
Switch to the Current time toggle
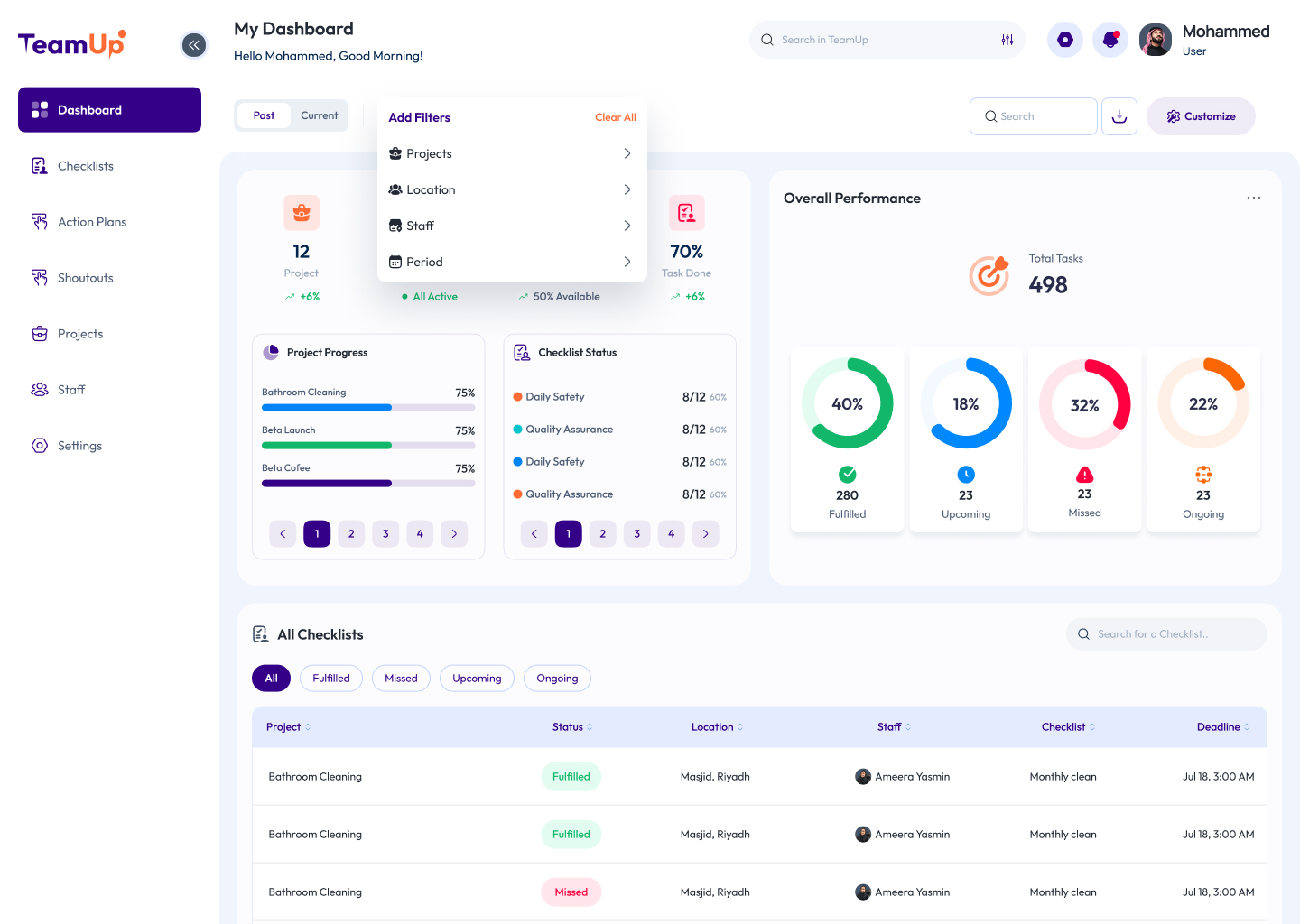point(319,115)
